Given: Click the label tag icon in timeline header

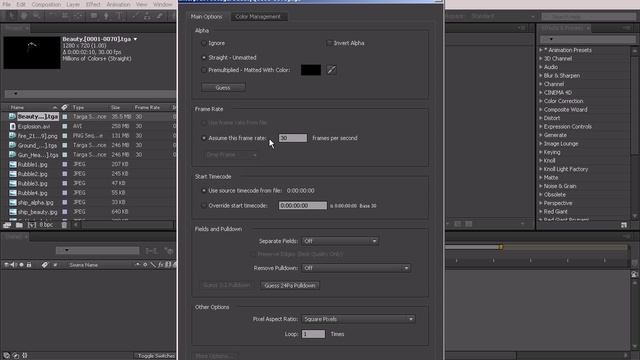Looking at the screenshot, I should [x=44, y=265].
